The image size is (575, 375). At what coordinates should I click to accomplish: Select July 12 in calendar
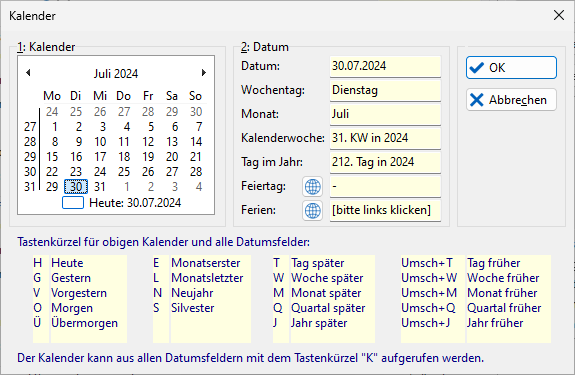point(148,141)
